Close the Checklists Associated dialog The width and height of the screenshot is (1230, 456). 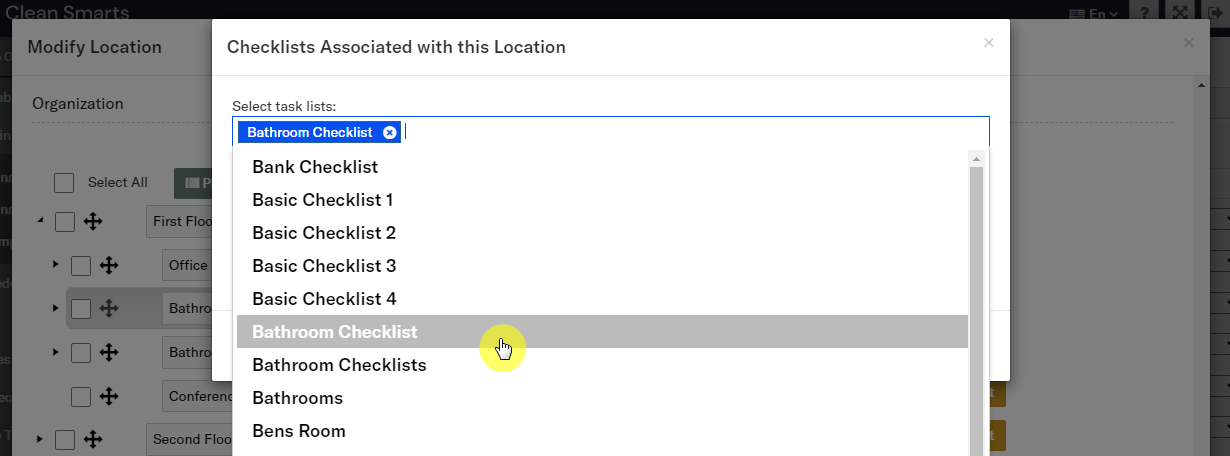(989, 43)
